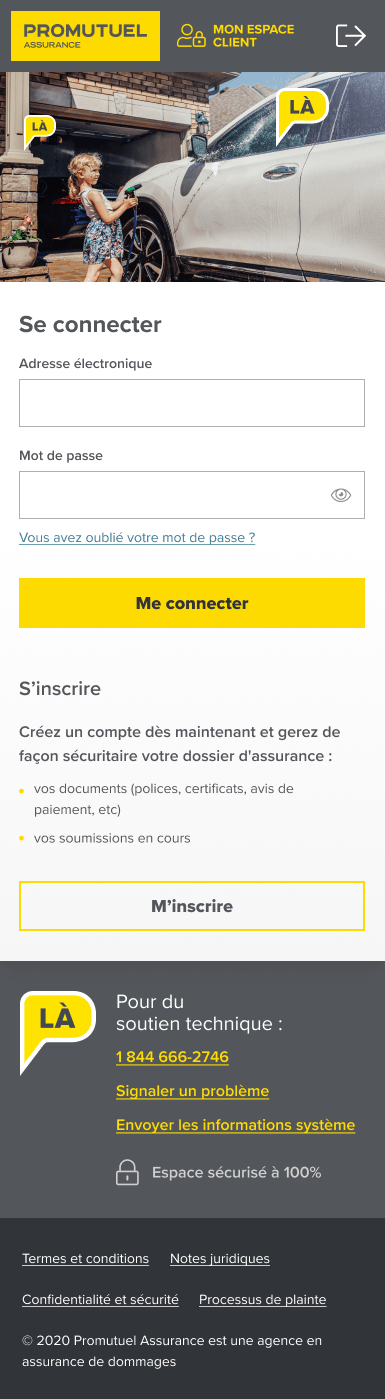The height and width of the screenshot is (1399, 385).
Task: Click the padlock icon beside Espace sécurisé
Action: pos(127,1172)
